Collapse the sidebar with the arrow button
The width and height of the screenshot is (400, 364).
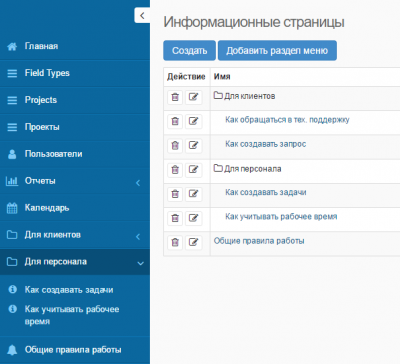(142, 15)
